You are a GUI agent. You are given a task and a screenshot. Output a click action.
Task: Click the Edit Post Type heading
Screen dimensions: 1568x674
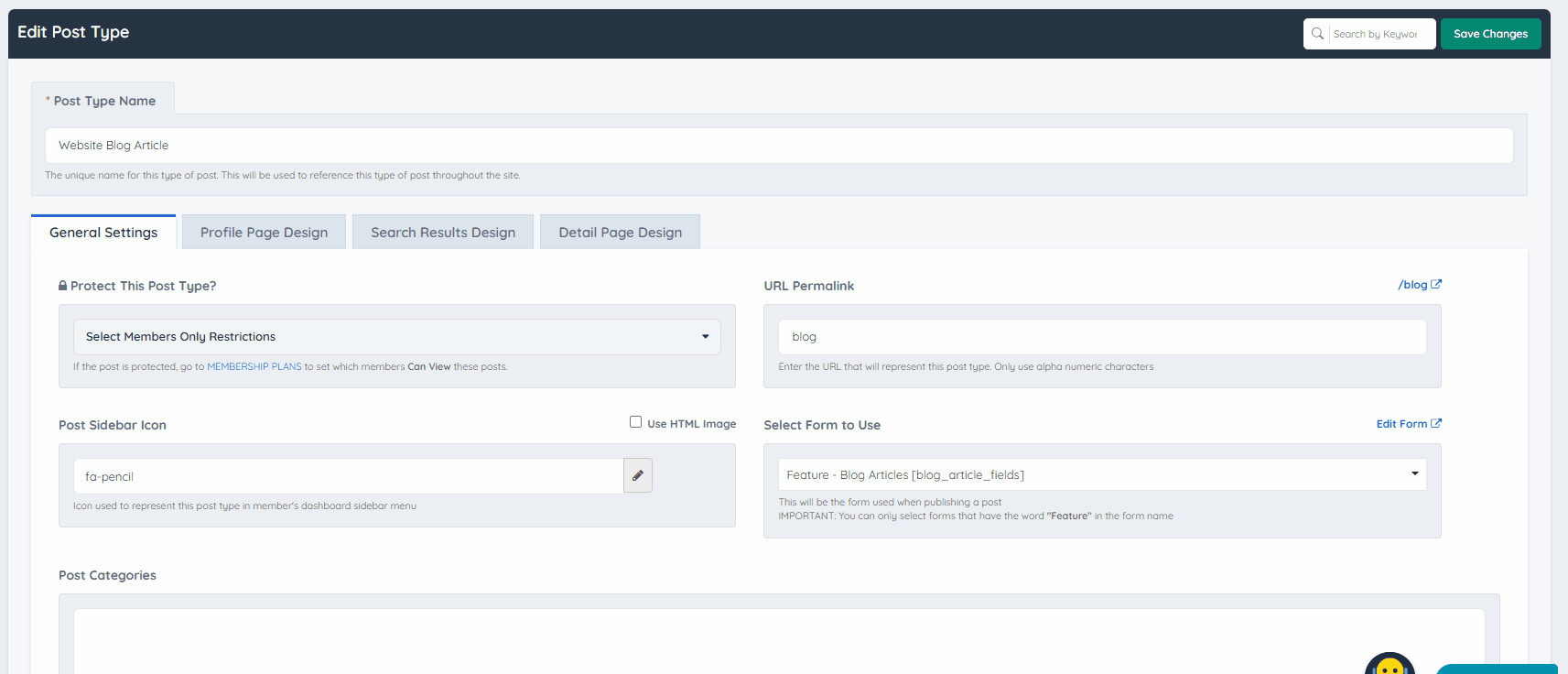pos(73,32)
